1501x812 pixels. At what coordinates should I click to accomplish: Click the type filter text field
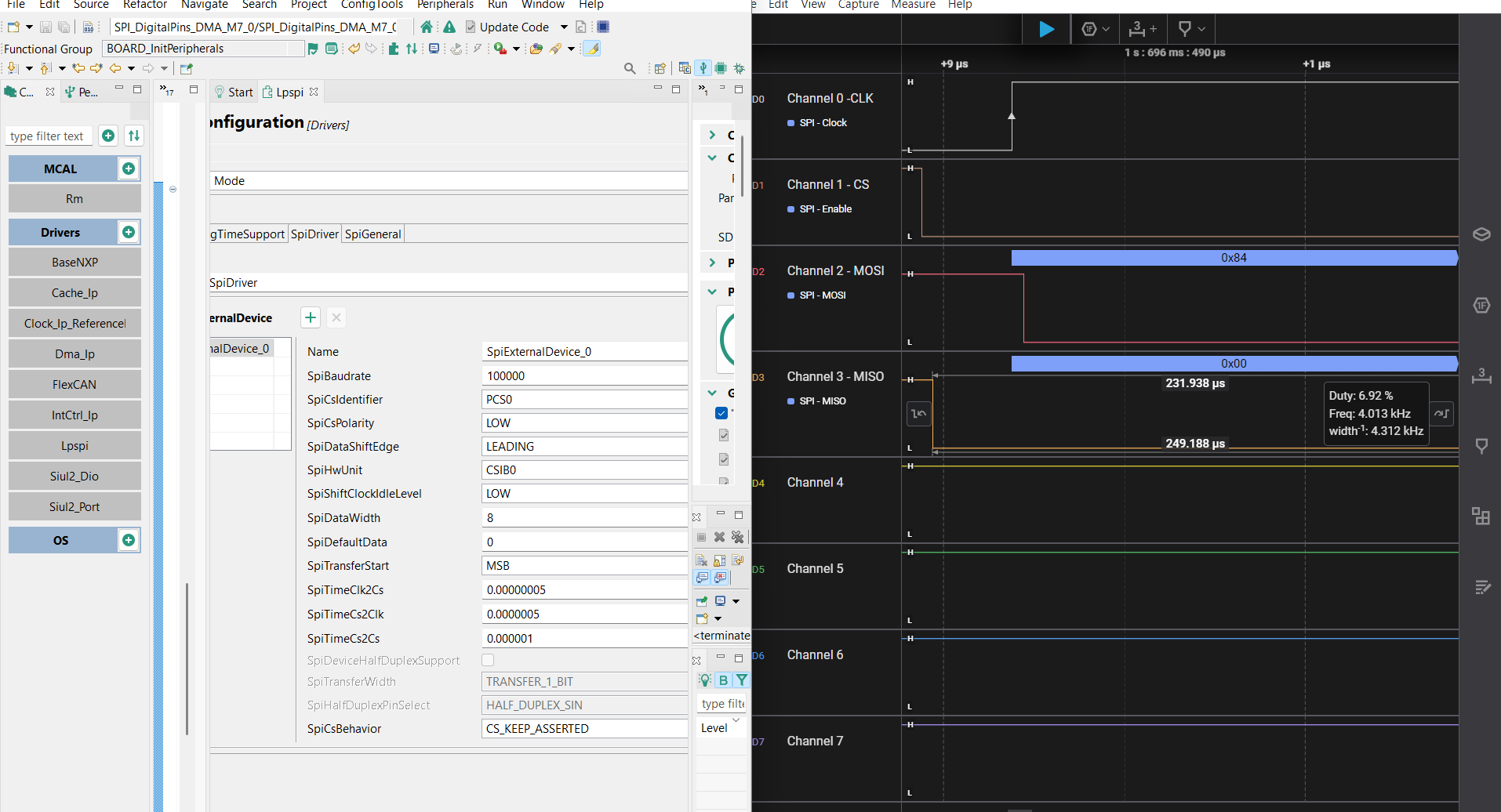coord(49,136)
